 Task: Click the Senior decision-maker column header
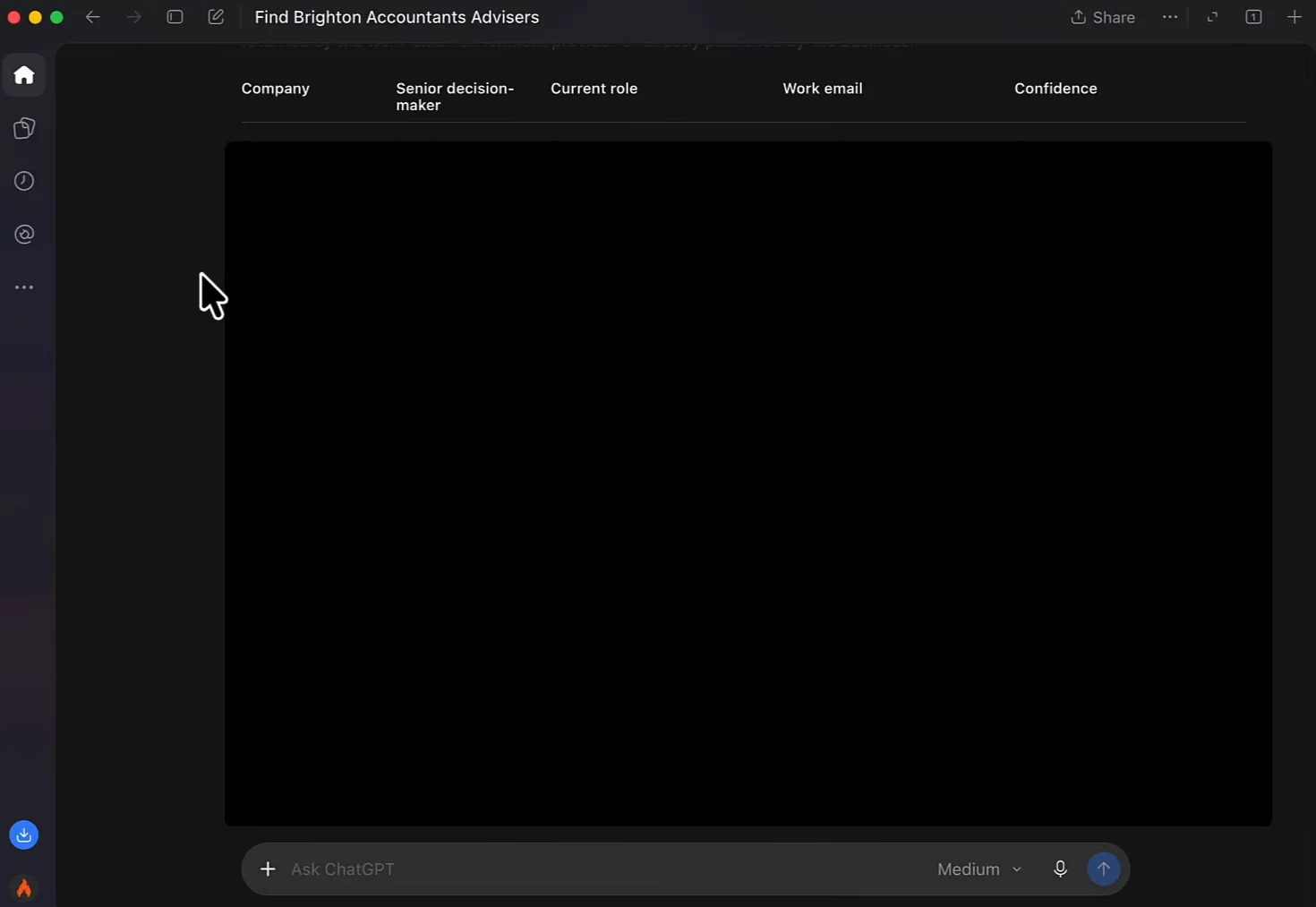[x=455, y=97]
